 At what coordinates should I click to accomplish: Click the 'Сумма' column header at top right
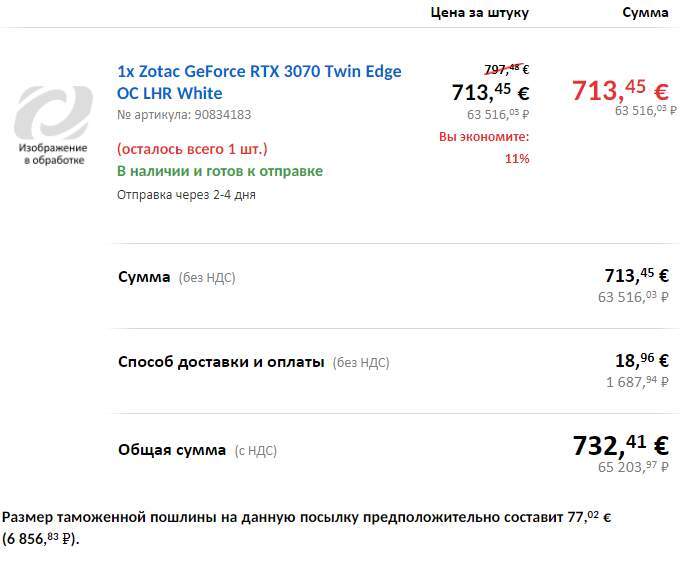(x=645, y=13)
